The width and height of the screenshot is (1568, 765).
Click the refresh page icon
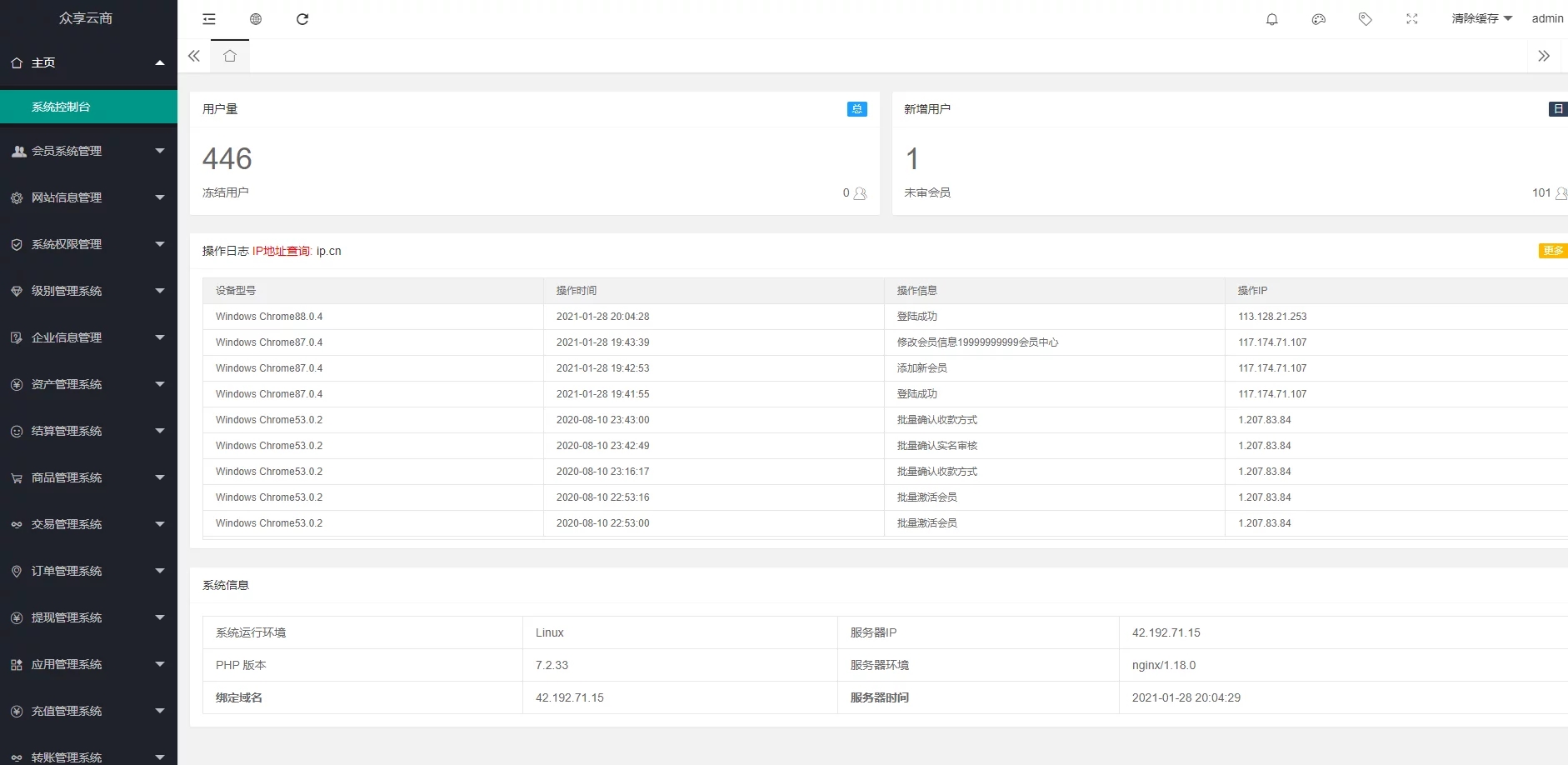point(302,19)
